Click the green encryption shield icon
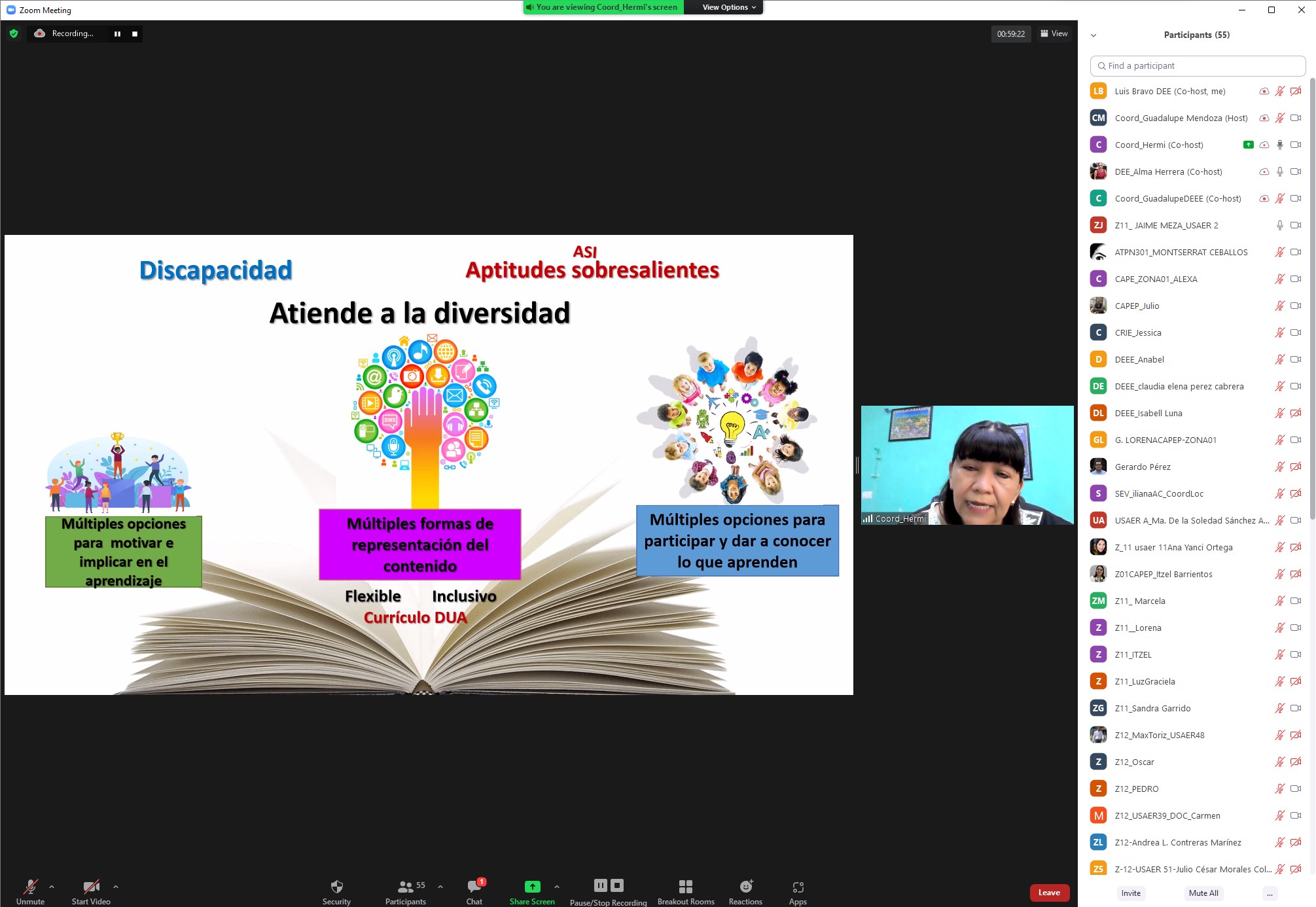Viewport: 1316px width, 907px height. pos(14,33)
